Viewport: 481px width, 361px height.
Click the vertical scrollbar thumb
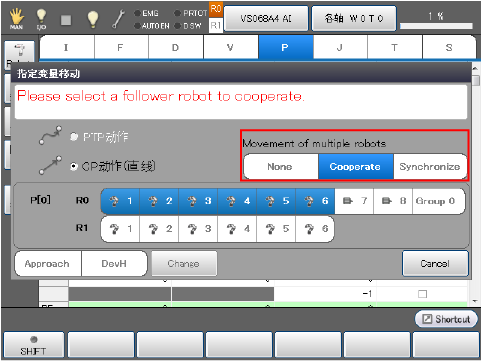pos(476,80)
